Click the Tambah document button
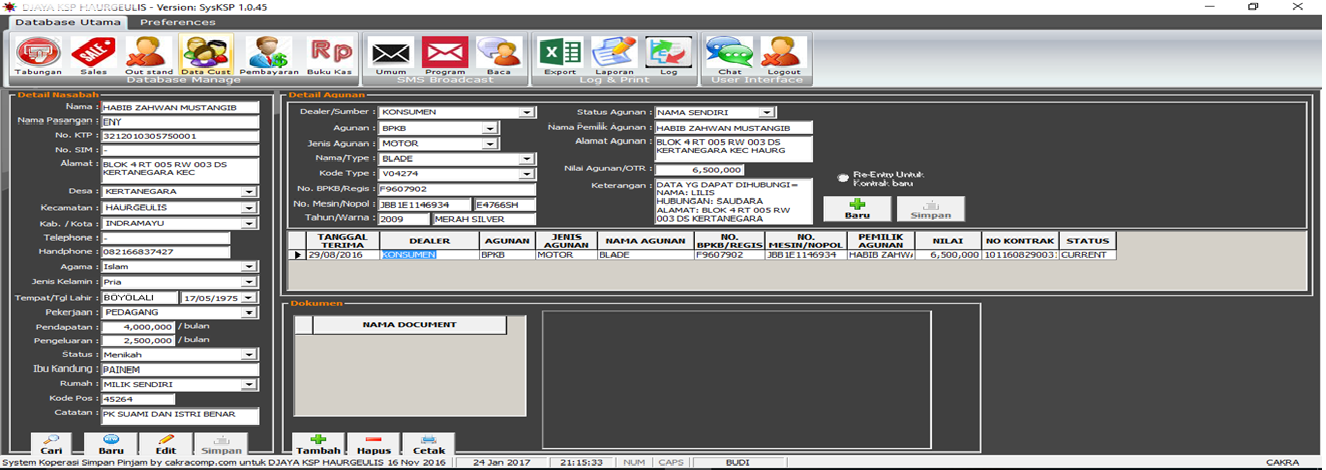The height and width of the screenshot is (470, 1326). pyautogui.click(x=318, y=444)
